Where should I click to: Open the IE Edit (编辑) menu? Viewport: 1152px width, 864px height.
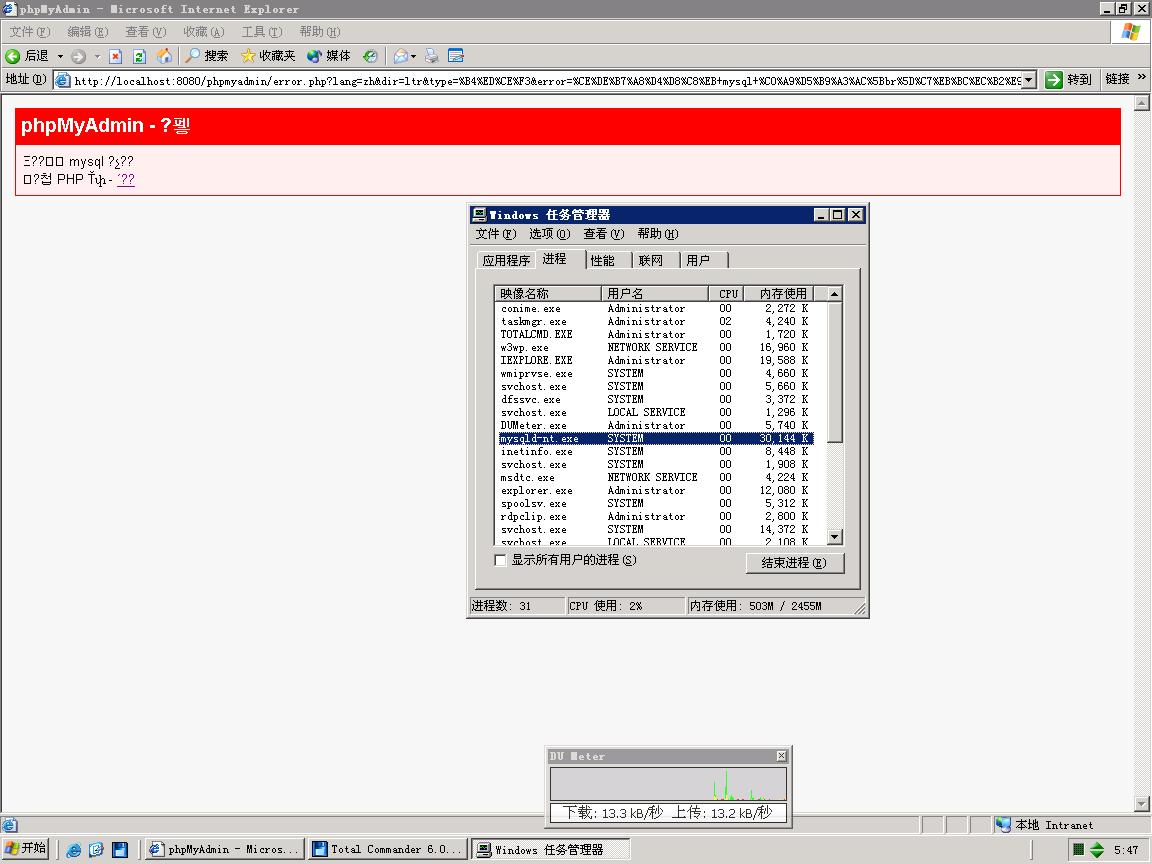87,32
